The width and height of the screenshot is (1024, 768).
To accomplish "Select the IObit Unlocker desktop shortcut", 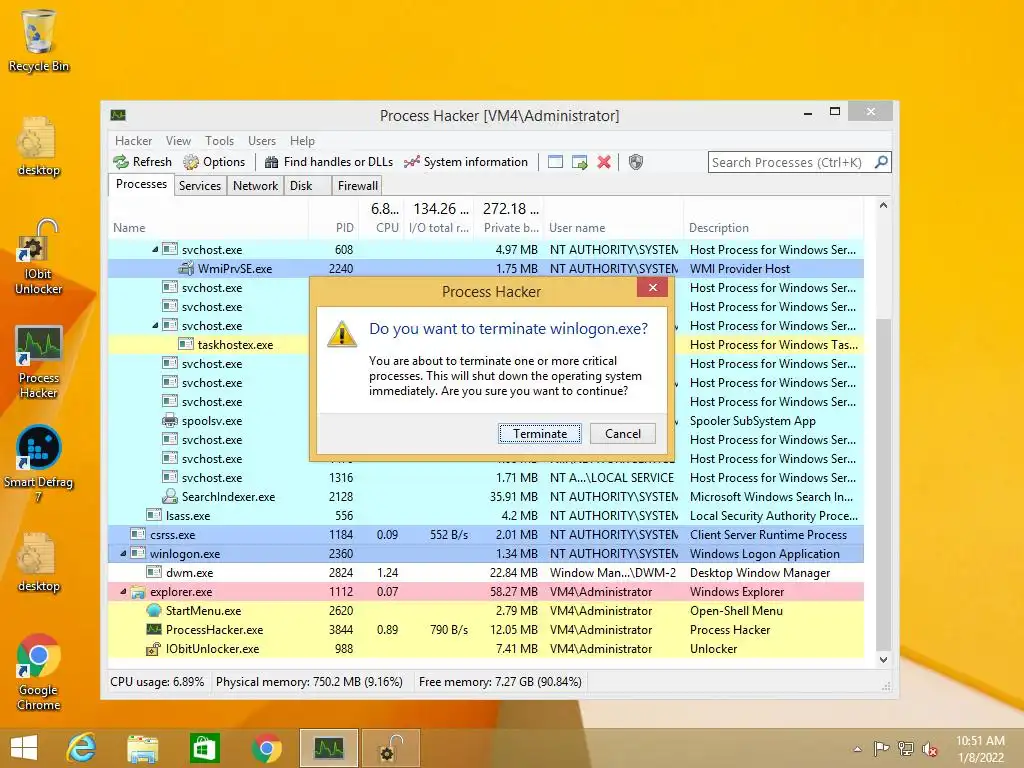I will click(x=39, y=257).
